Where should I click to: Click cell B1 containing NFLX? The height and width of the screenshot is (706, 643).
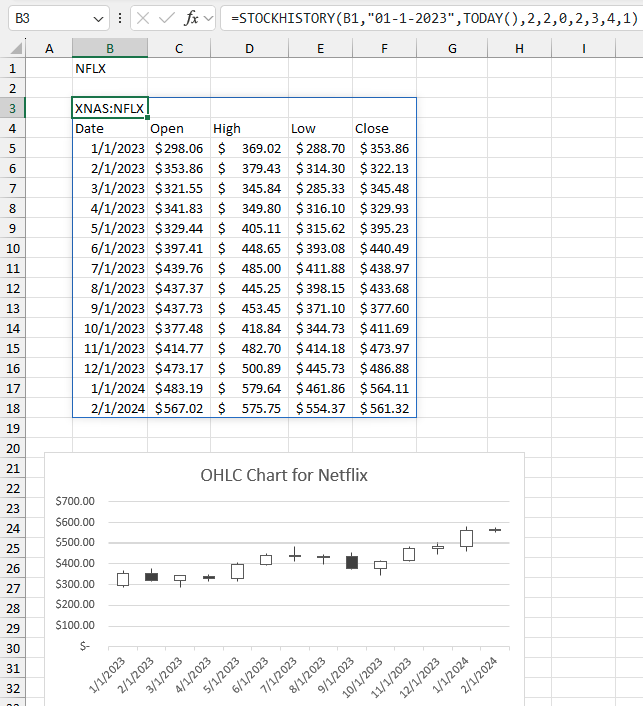110,68
